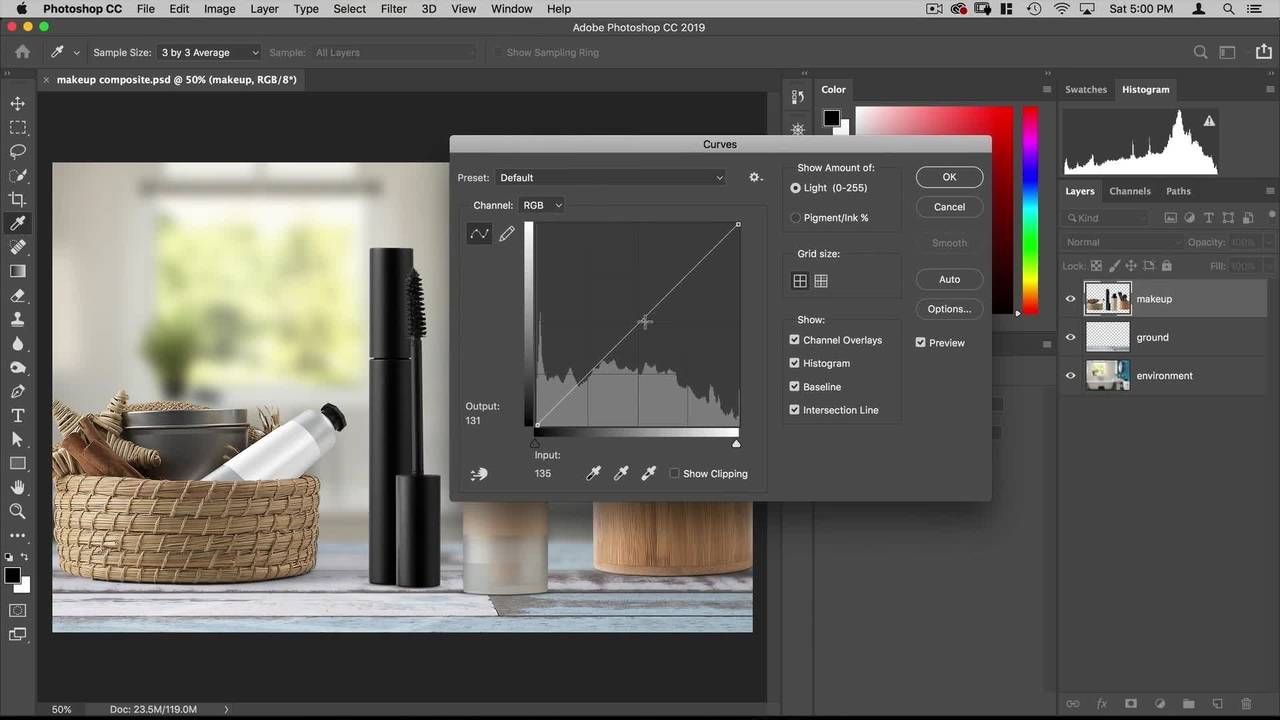This screenshot has height=720, width=1280.
Task: Select the Eyedropper tool in the toolbar
Action: click(18, 223)
